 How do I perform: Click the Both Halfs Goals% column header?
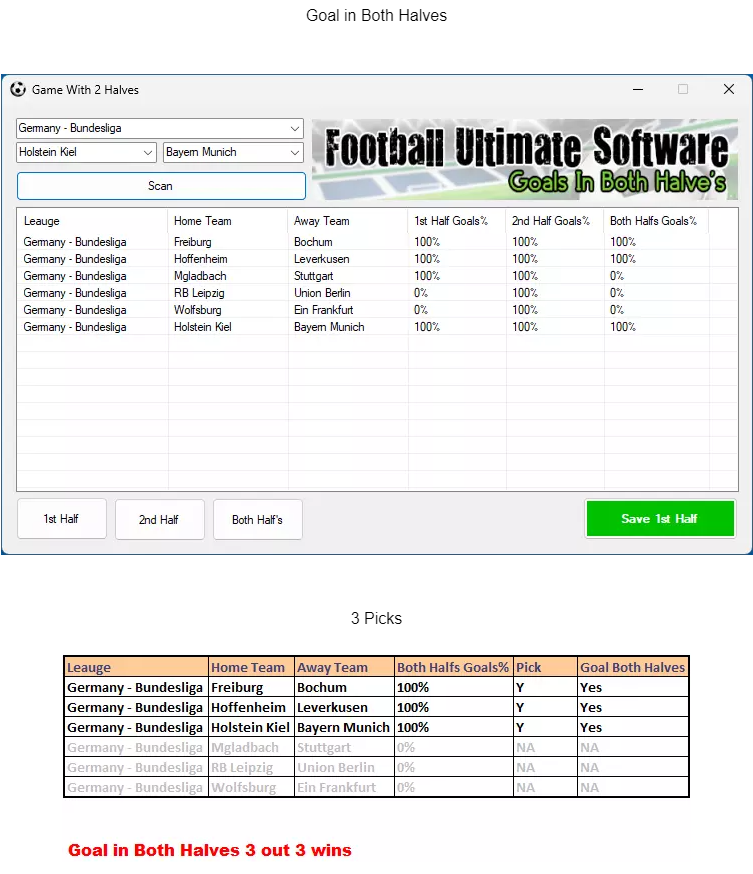(x=656, y=221)
